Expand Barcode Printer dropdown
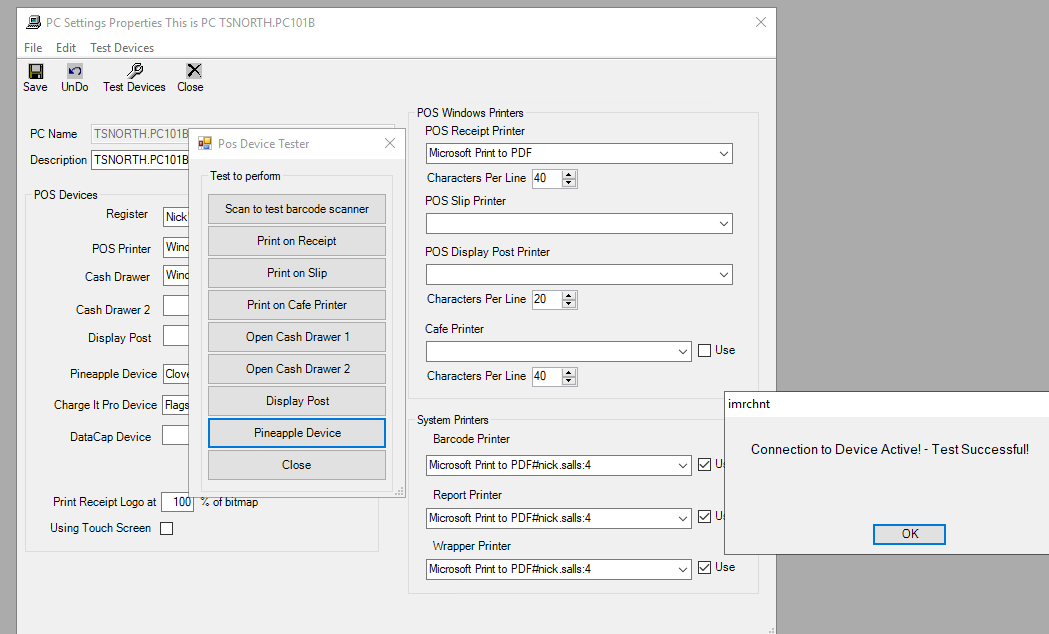The height and width of the screenshot is (634, 1049). tap(682, 465)
